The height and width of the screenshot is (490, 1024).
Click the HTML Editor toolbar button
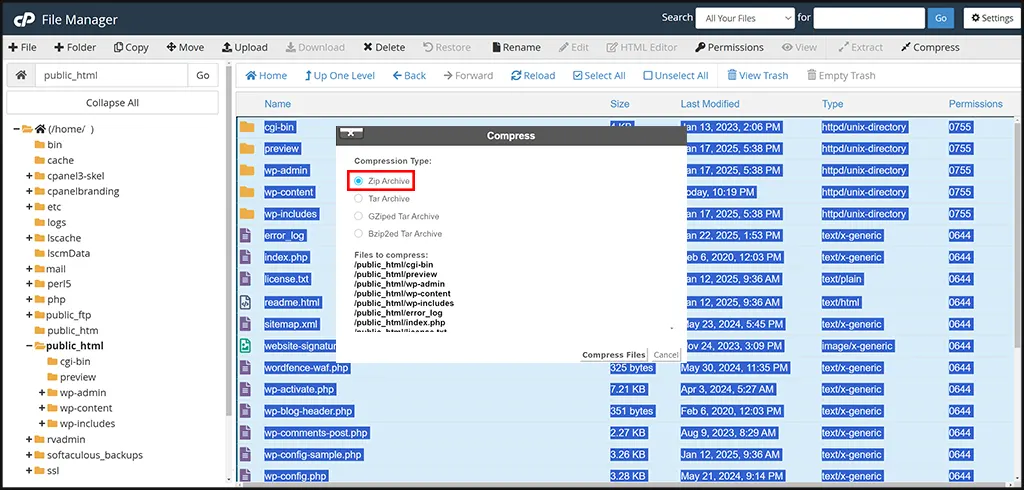tap(642, 47)
